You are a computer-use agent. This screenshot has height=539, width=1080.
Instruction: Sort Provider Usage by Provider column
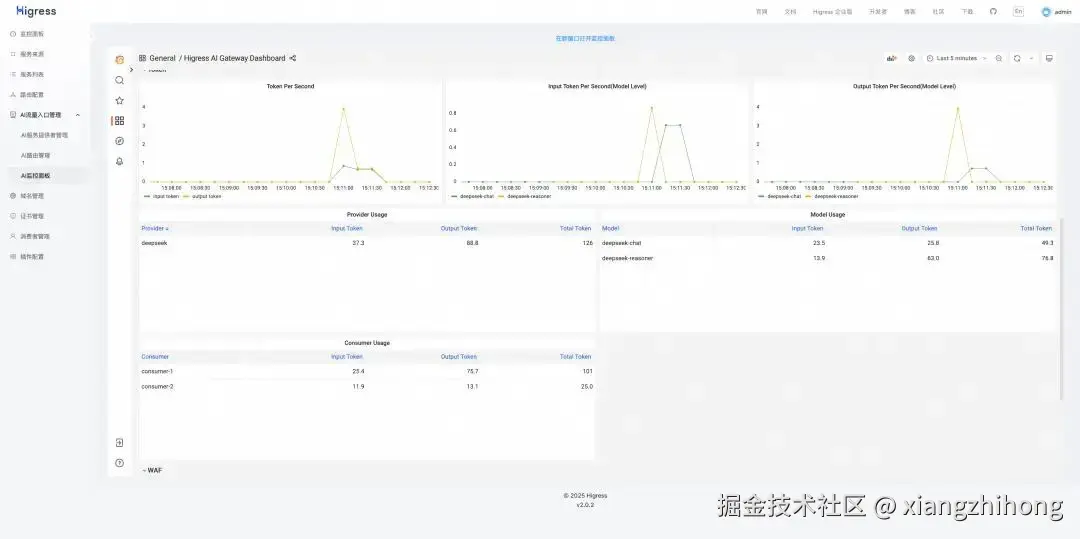(155, 228)
